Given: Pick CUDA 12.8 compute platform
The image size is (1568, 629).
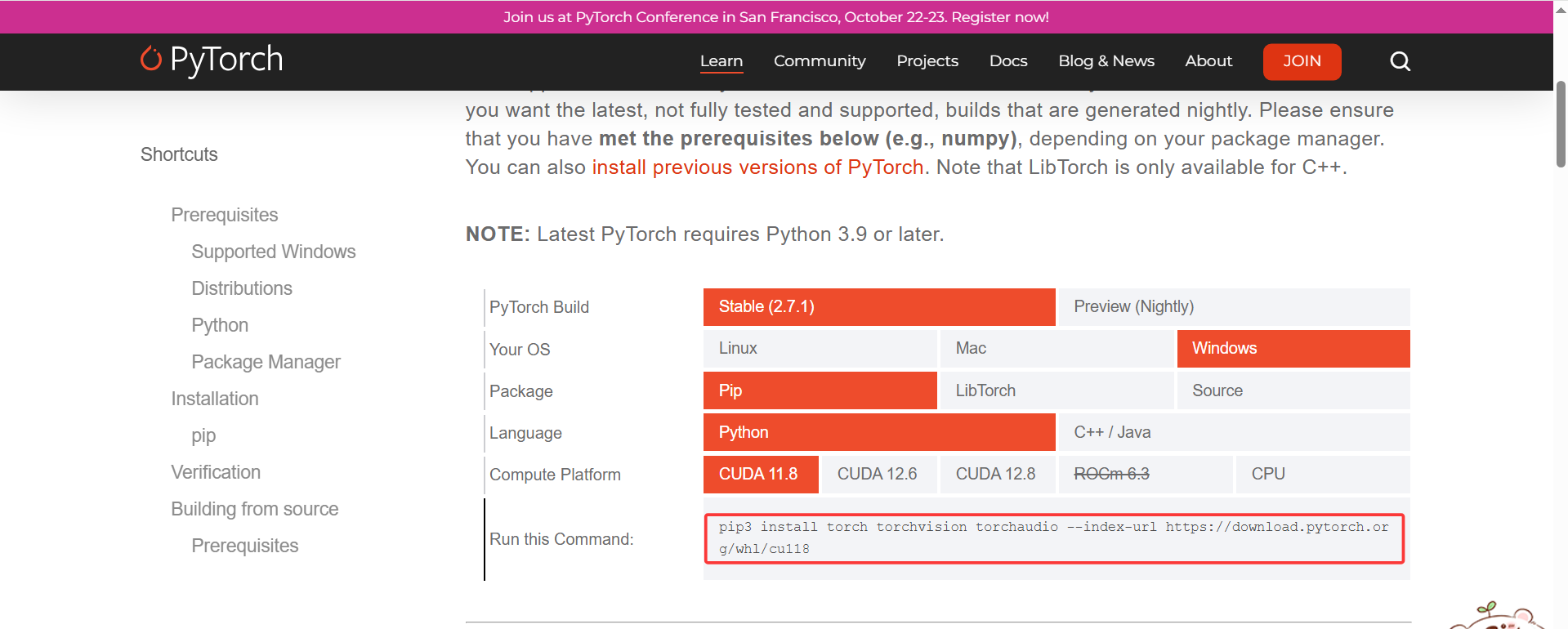Looking at the screenshot, I should pos(998,475).
